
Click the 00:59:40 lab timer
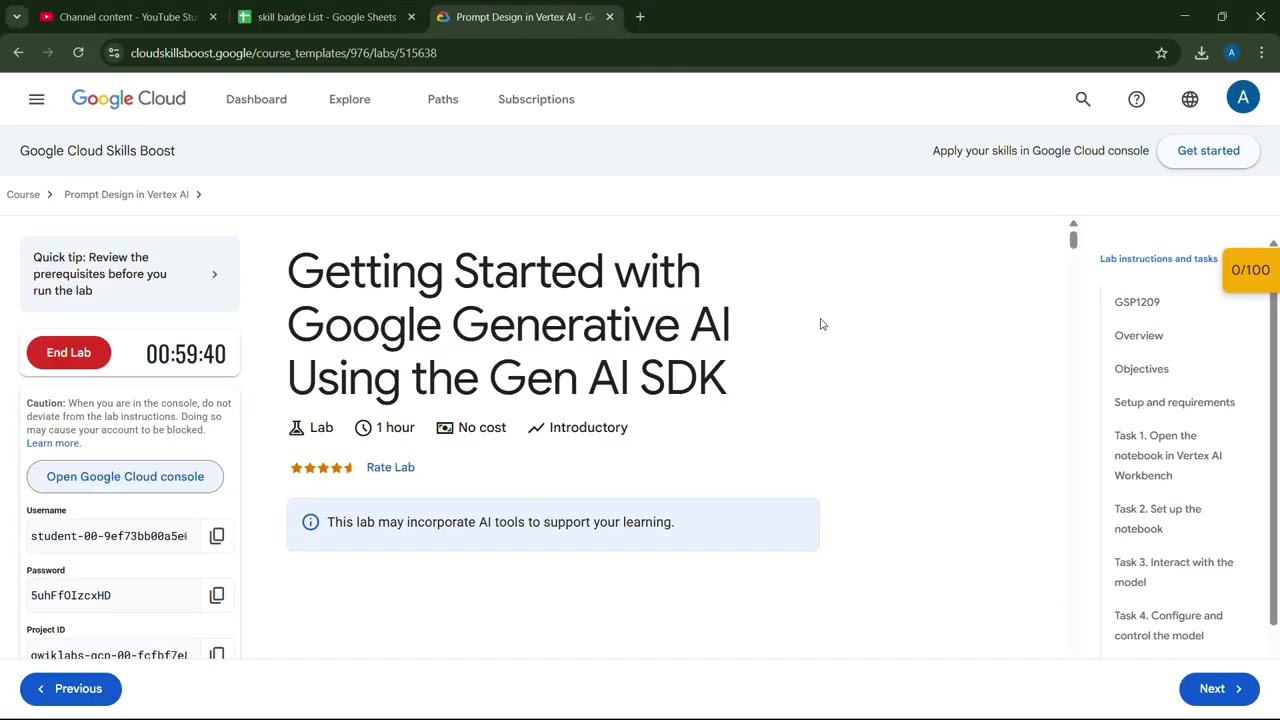186,354
